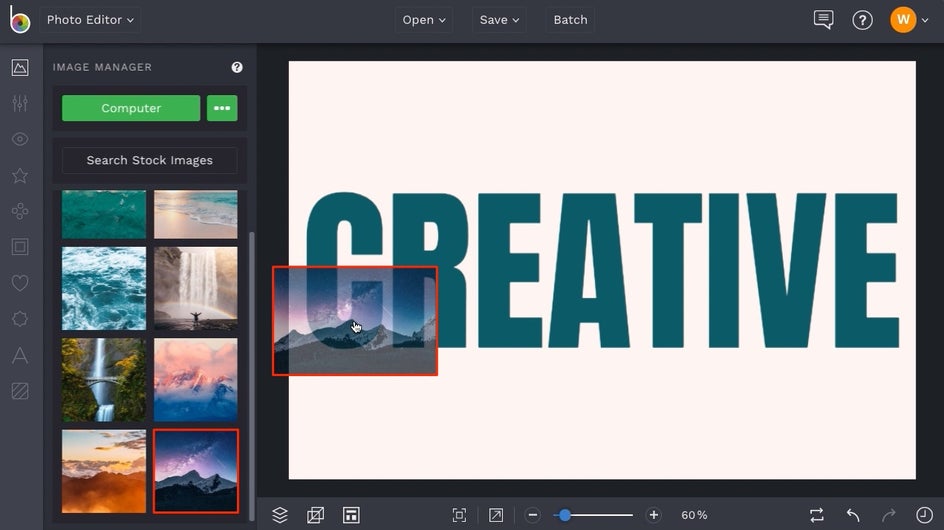This screenshot has height=530, width=944.
Task: Click the image panel scrollbar
Action: pyautogui.click(x=252, y=376)
